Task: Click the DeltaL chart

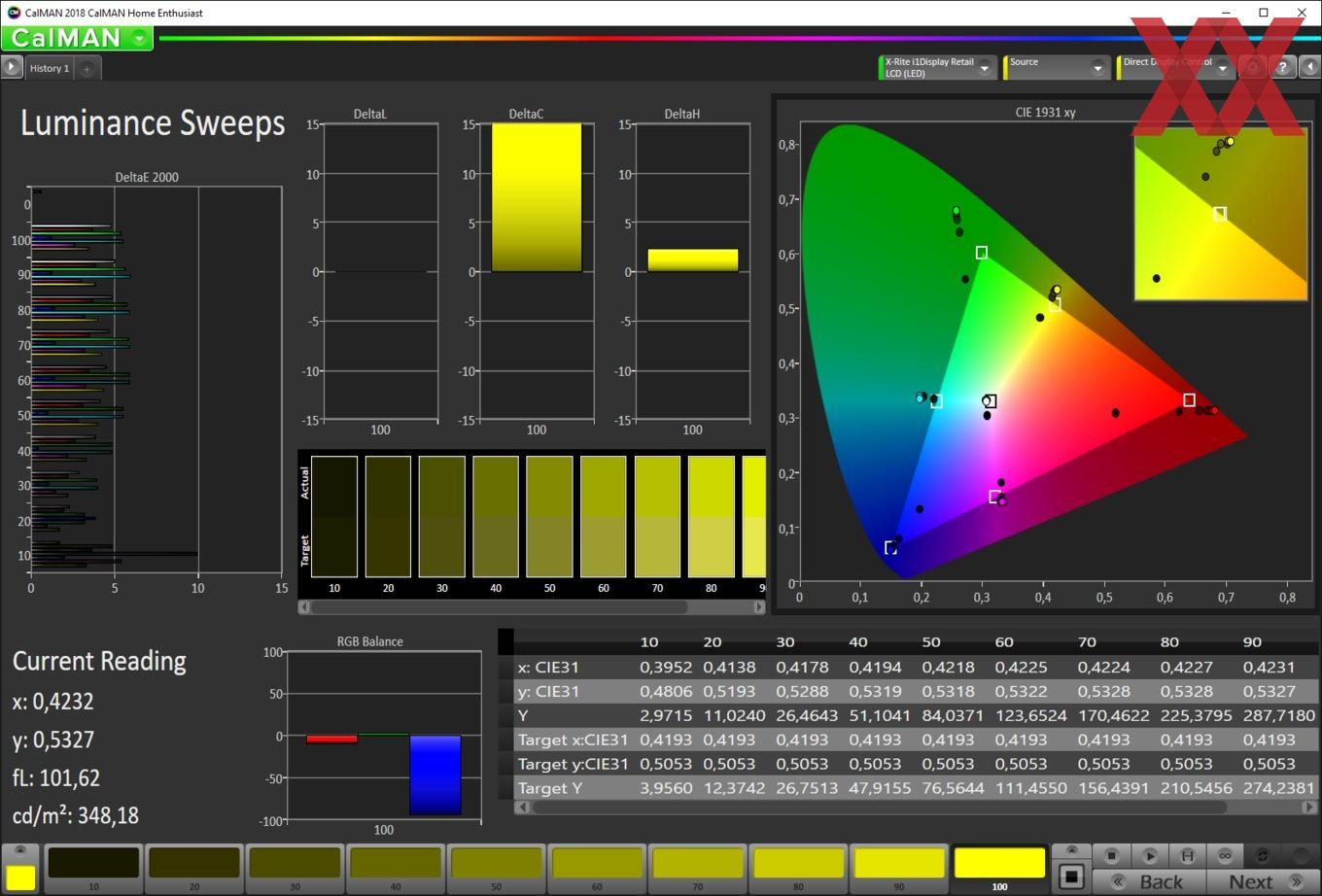Action: point(380,272)
